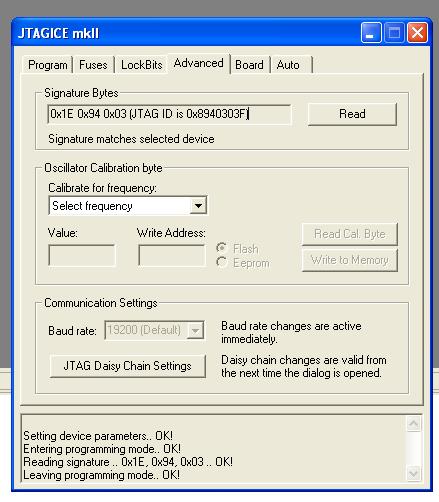This screenshot has height=502, width=439.
Task: Go to the Board tab
Action: coord(249,65)
